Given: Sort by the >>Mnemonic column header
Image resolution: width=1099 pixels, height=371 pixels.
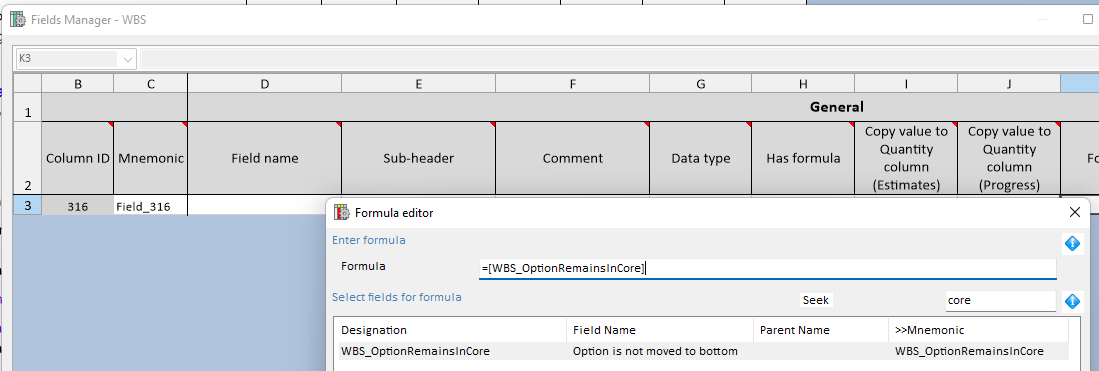Looking at the screenshot, I should pos(978,330).
